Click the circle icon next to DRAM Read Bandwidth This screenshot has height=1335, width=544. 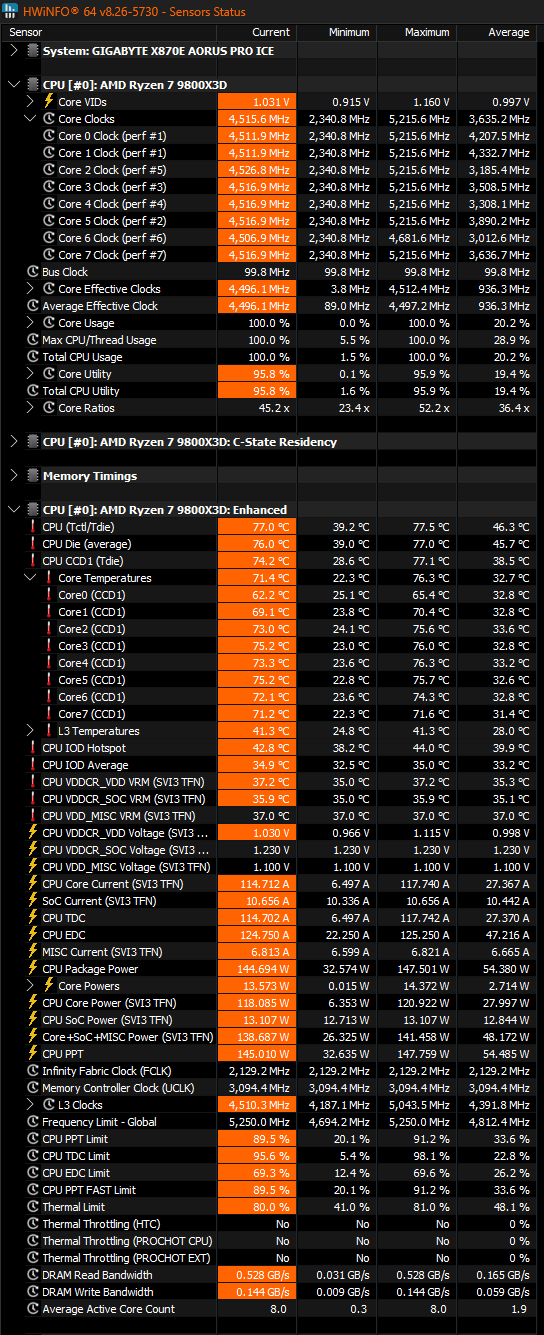pos(33,1274)
